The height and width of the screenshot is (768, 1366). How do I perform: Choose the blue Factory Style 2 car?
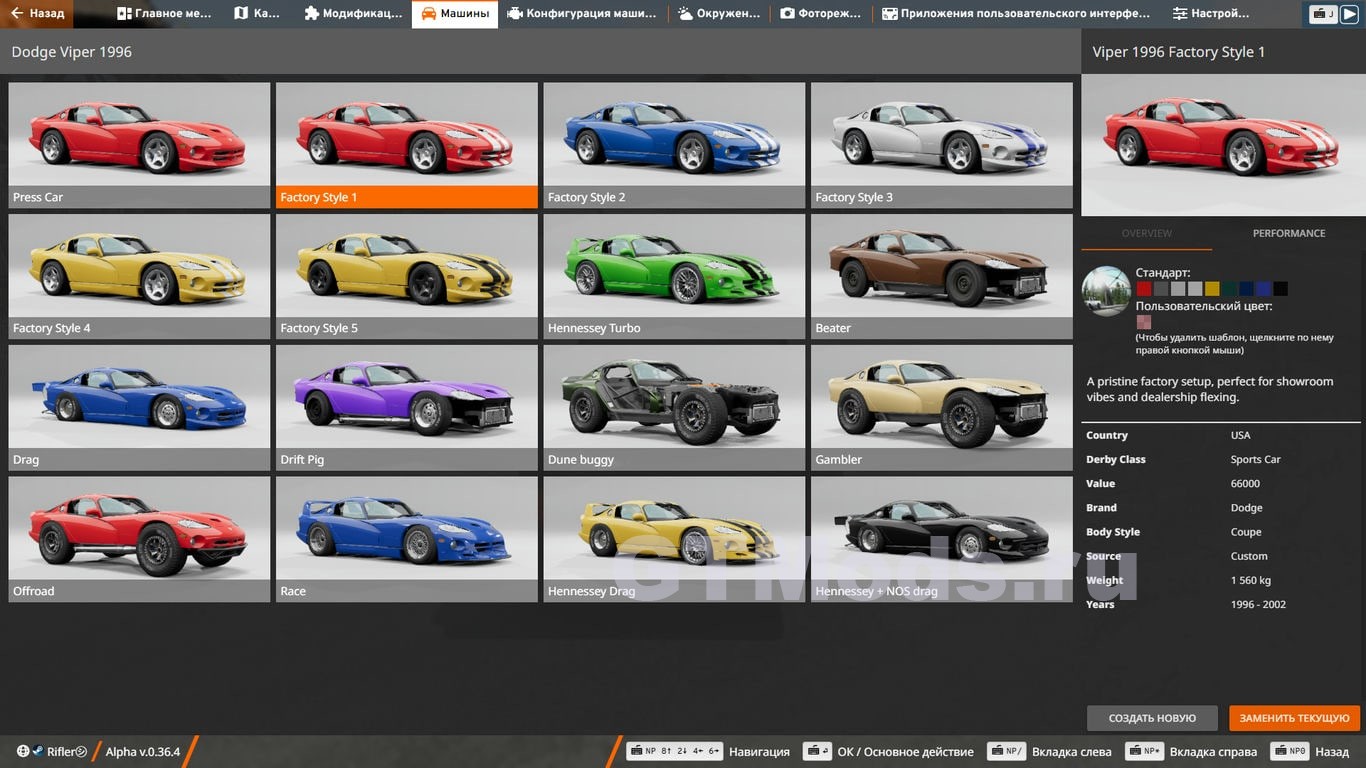[x=674, y=145]
